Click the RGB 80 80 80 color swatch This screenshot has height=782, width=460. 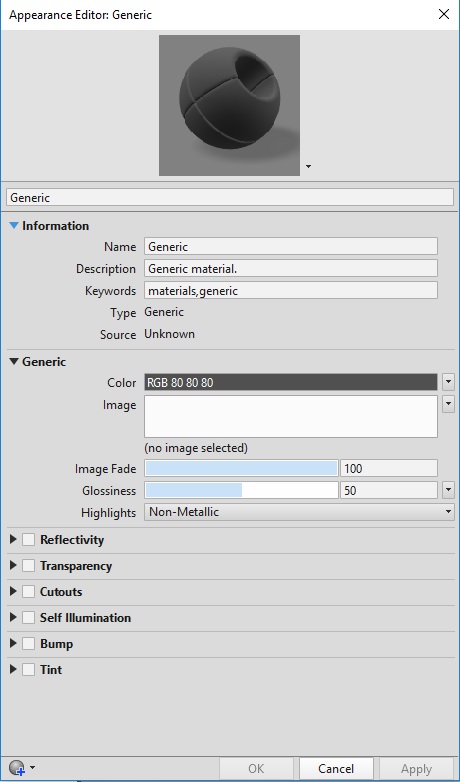point(291,383)
